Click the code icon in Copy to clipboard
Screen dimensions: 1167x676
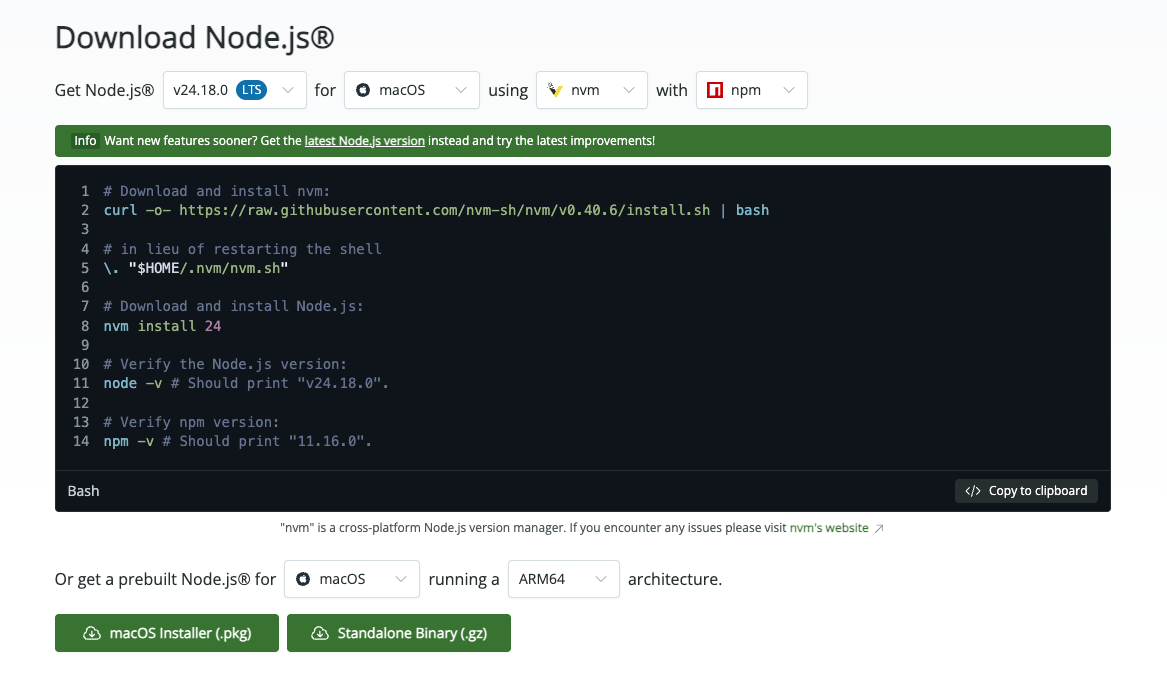[x=973, y=491]
